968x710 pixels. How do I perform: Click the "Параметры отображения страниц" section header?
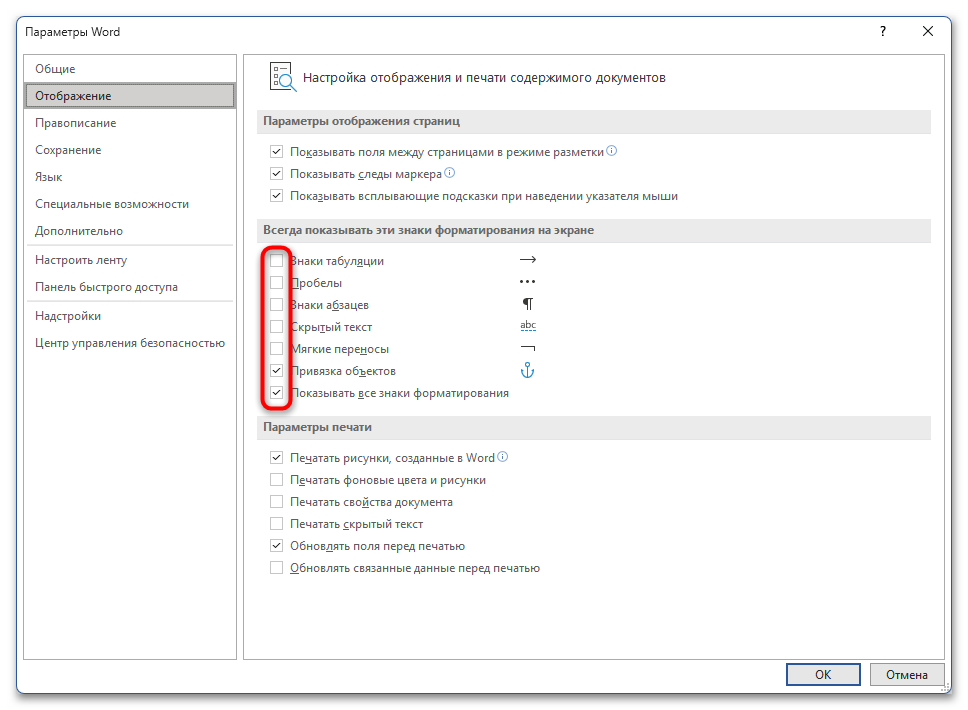pyautogui.click(x=593, y=122)
